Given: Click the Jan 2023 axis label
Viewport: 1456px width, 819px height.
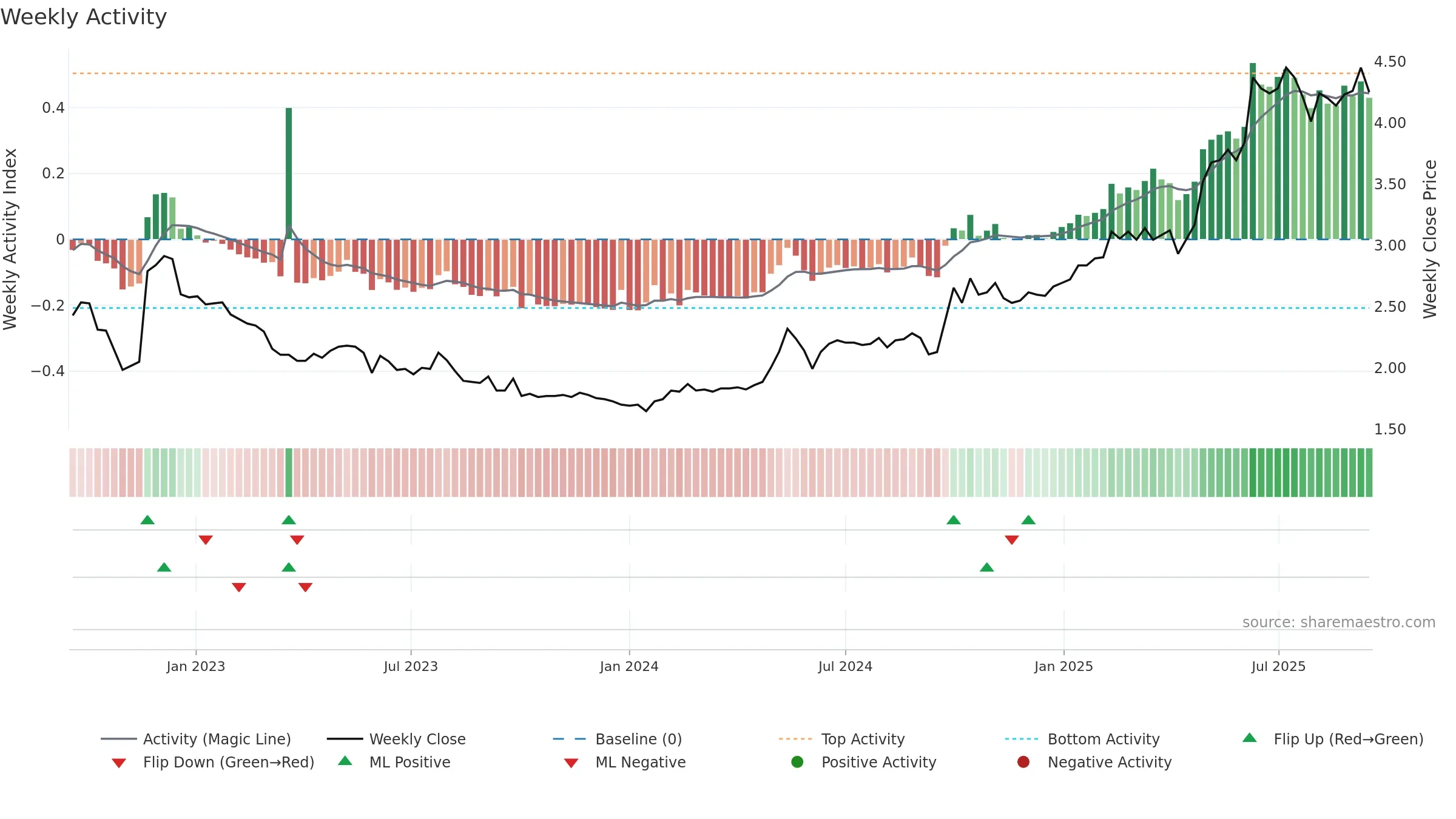Looking at the screenshot, I should [x=196, y=666].
